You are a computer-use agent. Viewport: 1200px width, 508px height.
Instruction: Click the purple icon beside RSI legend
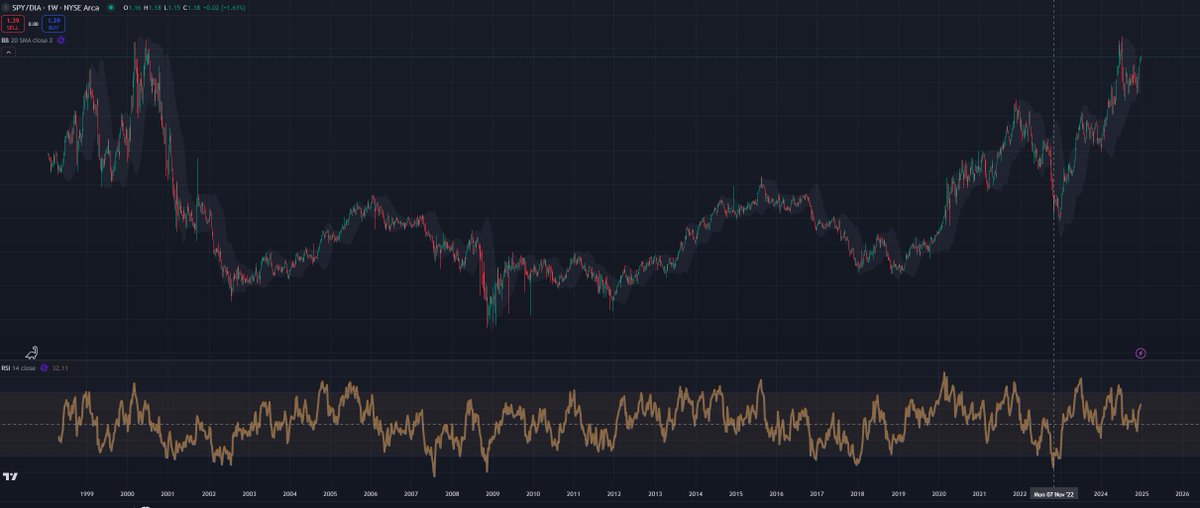[44, 368]
